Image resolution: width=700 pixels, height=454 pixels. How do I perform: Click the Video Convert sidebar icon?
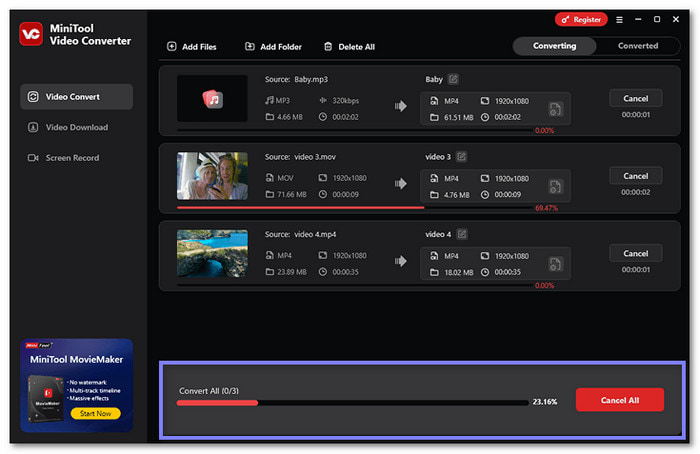point(33,97)
